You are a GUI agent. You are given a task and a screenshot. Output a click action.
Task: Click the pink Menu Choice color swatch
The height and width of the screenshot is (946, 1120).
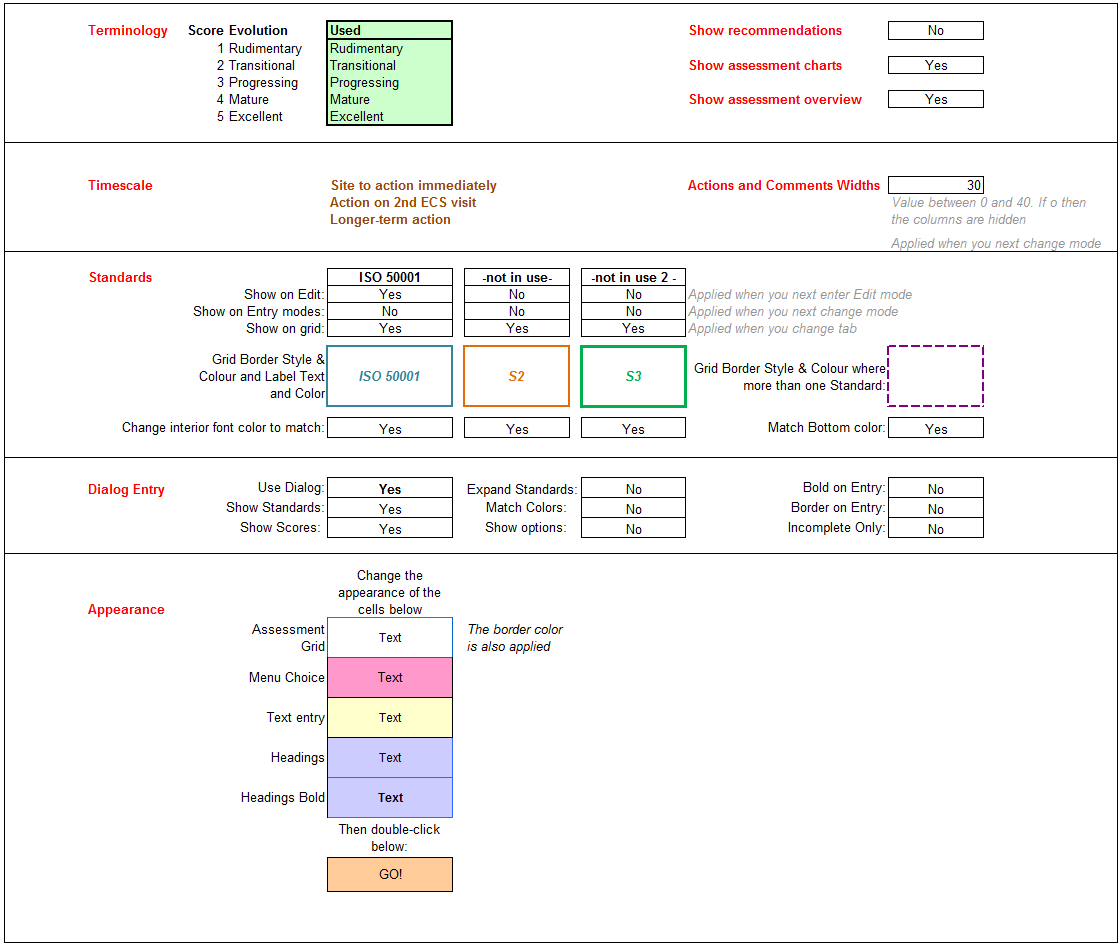[389, 677]
